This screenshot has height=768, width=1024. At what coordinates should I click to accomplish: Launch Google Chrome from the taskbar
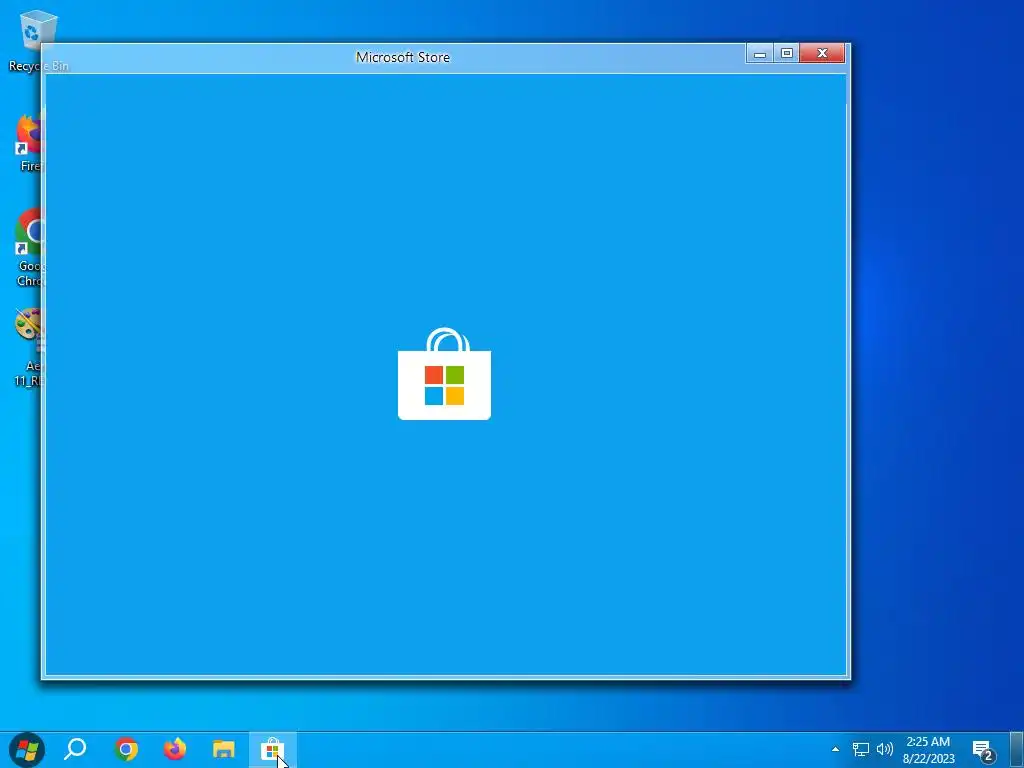[125, 749]
